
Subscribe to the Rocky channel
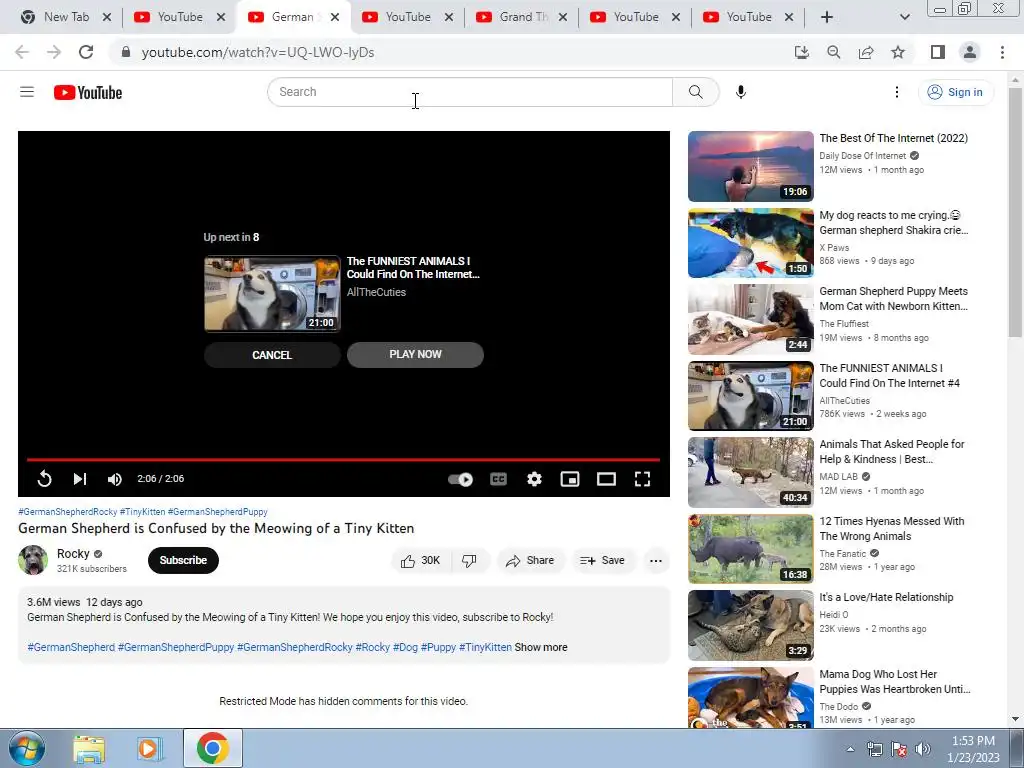coord(184,560)
